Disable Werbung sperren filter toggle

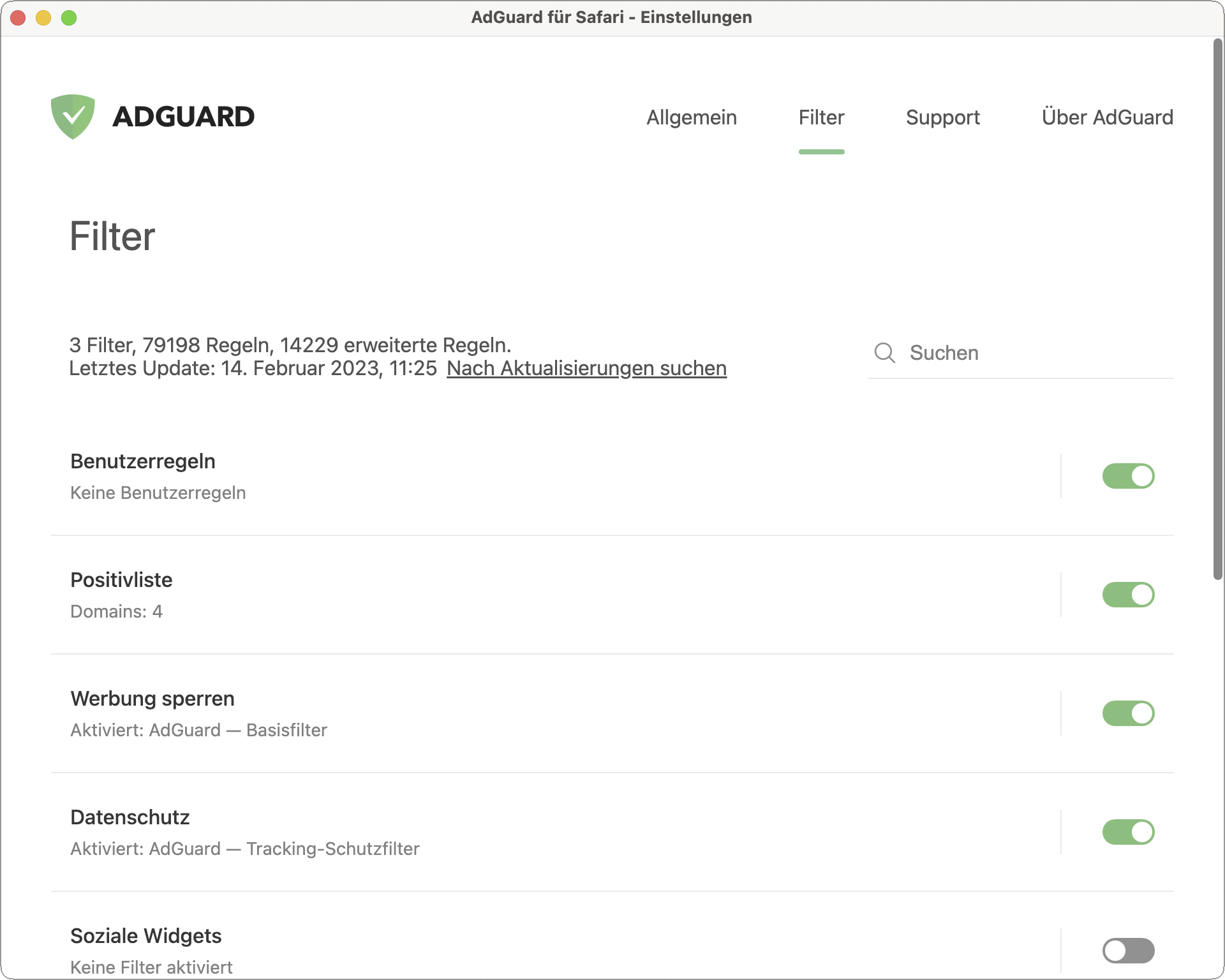[1127, 713]
